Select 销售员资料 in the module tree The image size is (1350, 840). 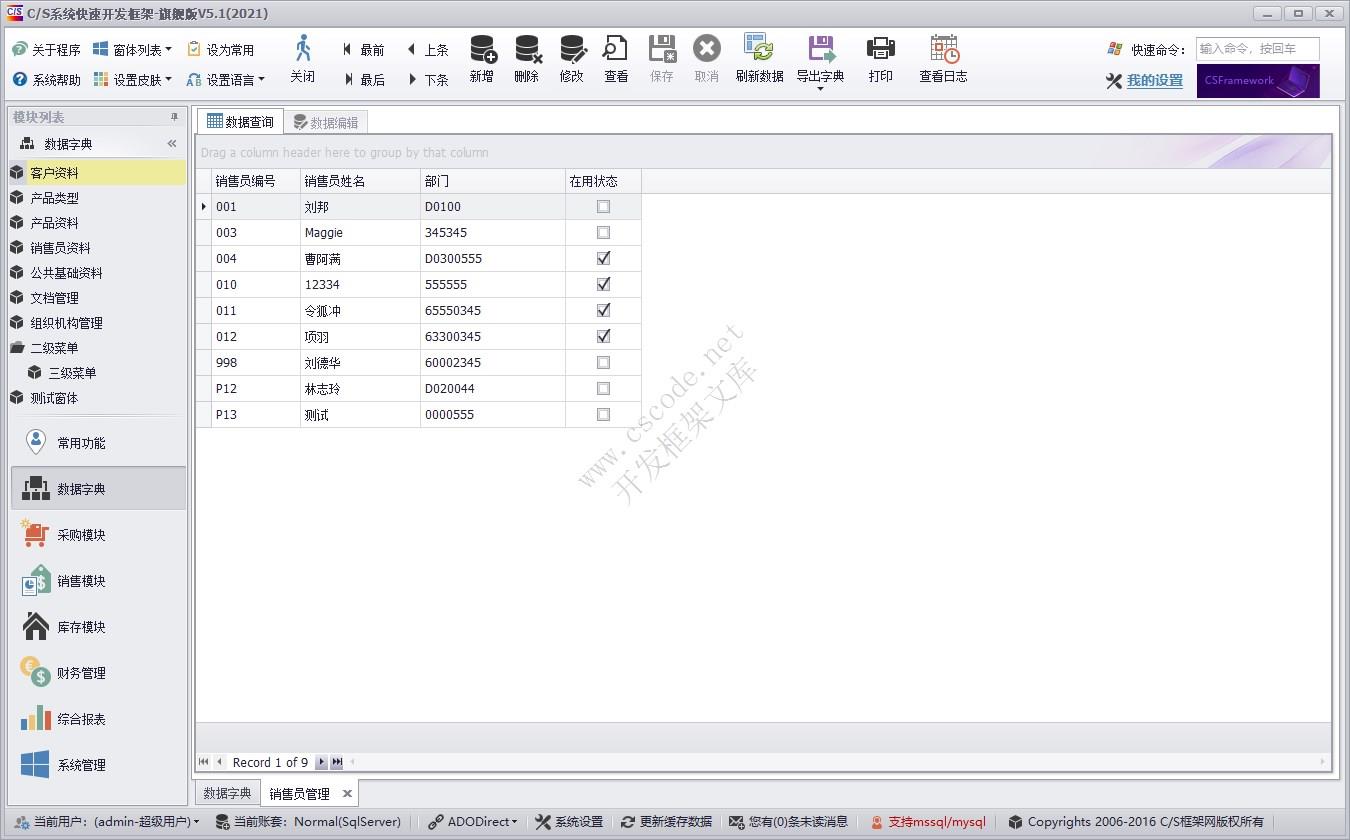click(x=60, y=247)
